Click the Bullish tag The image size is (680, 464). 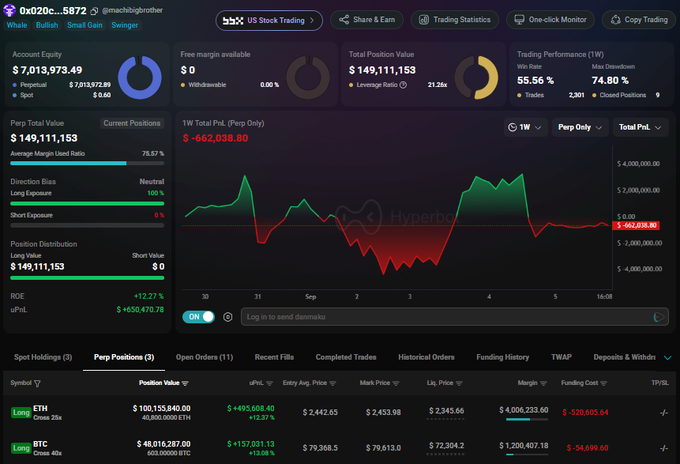coord(47,25)
